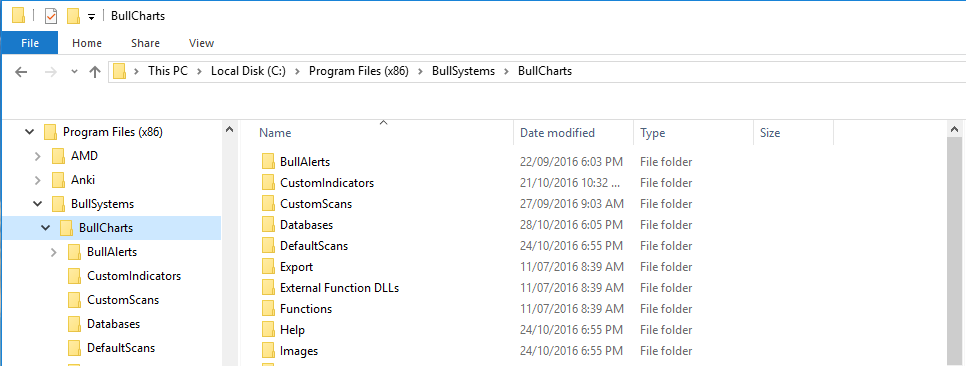Open the Recent locations dropdown arrow
966x366 pixels.
[75, 71]
